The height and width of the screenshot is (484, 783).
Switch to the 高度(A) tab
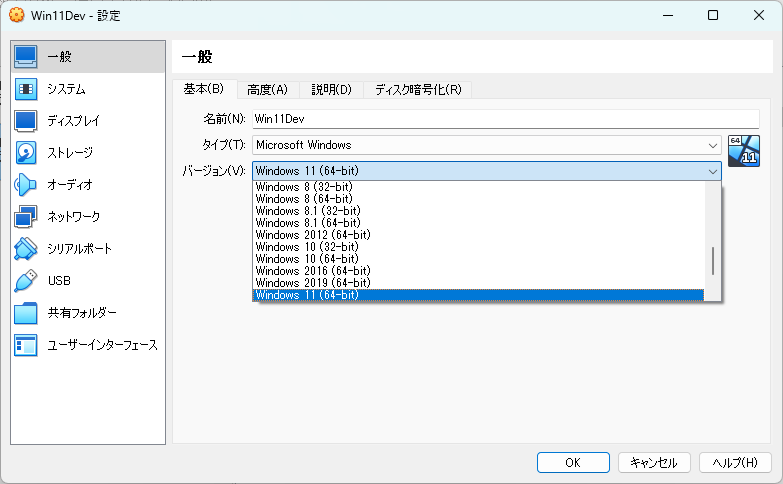(268, 90)
